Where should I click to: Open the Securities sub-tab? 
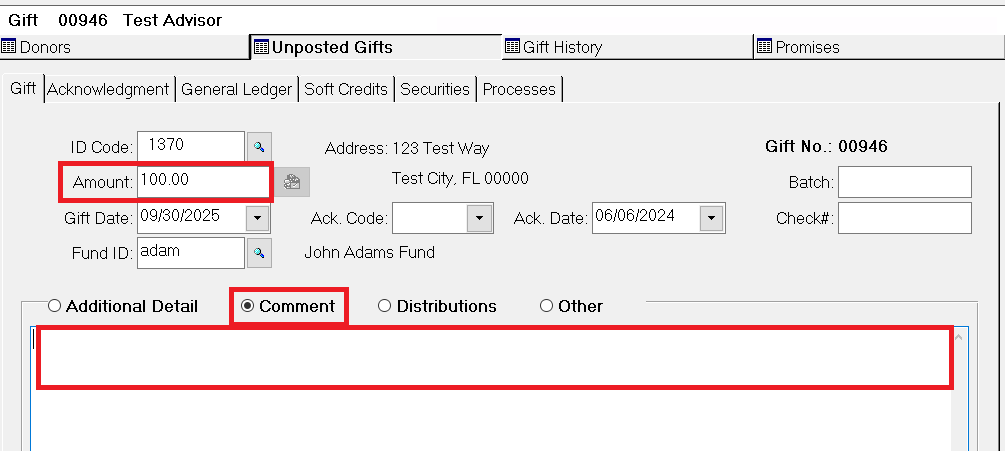click(x=435, y=89)
